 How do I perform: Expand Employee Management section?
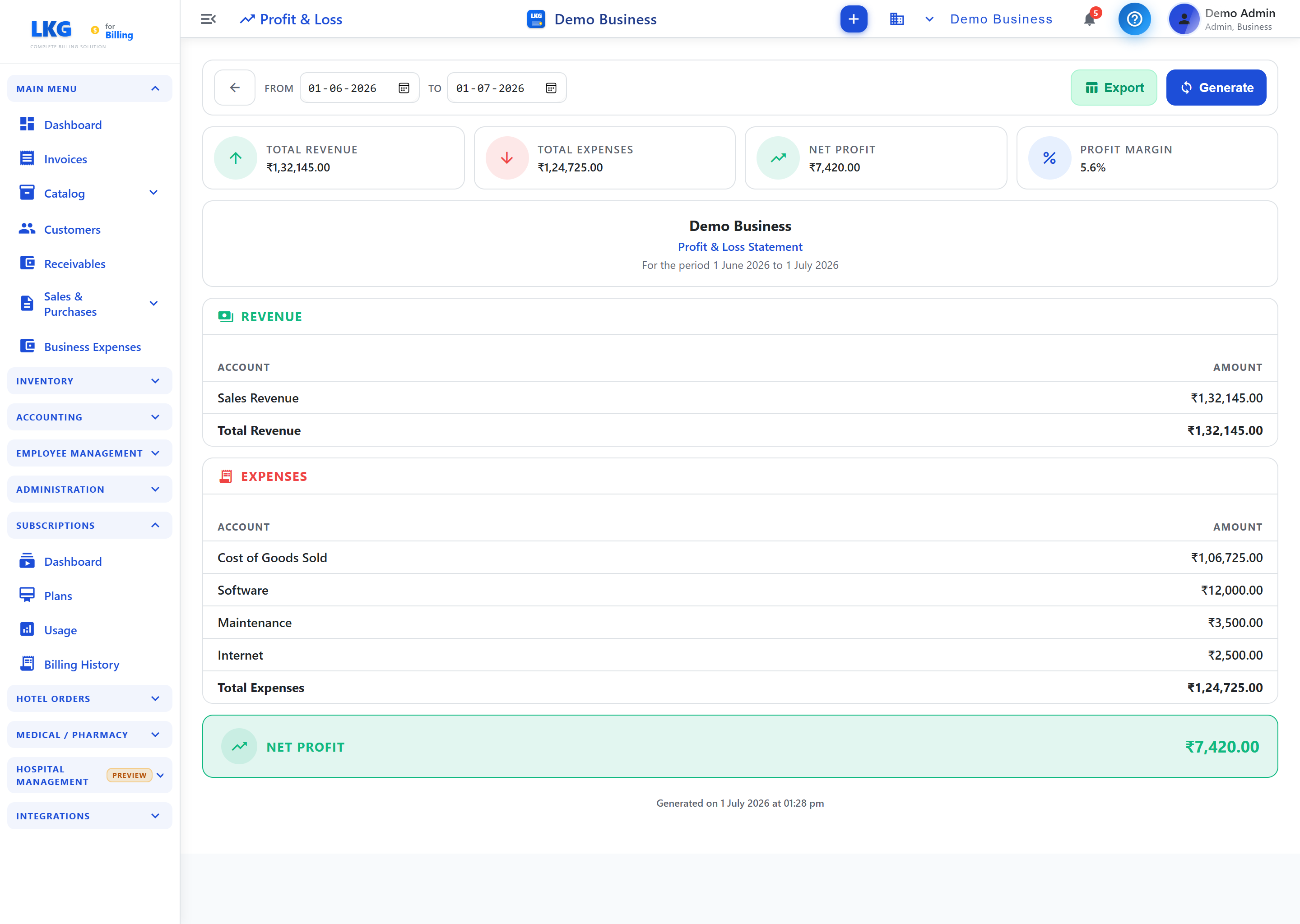click(90, 453)
